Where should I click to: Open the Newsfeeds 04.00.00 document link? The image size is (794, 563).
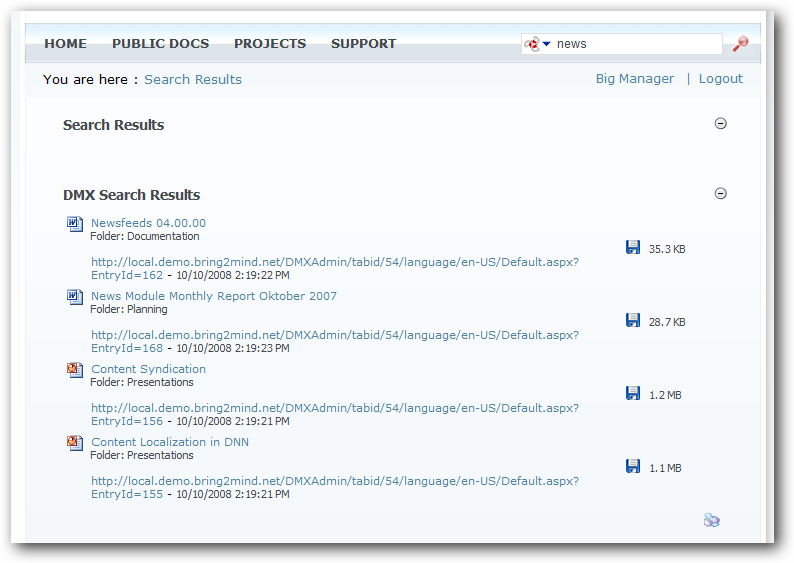(x=148, y=223)
